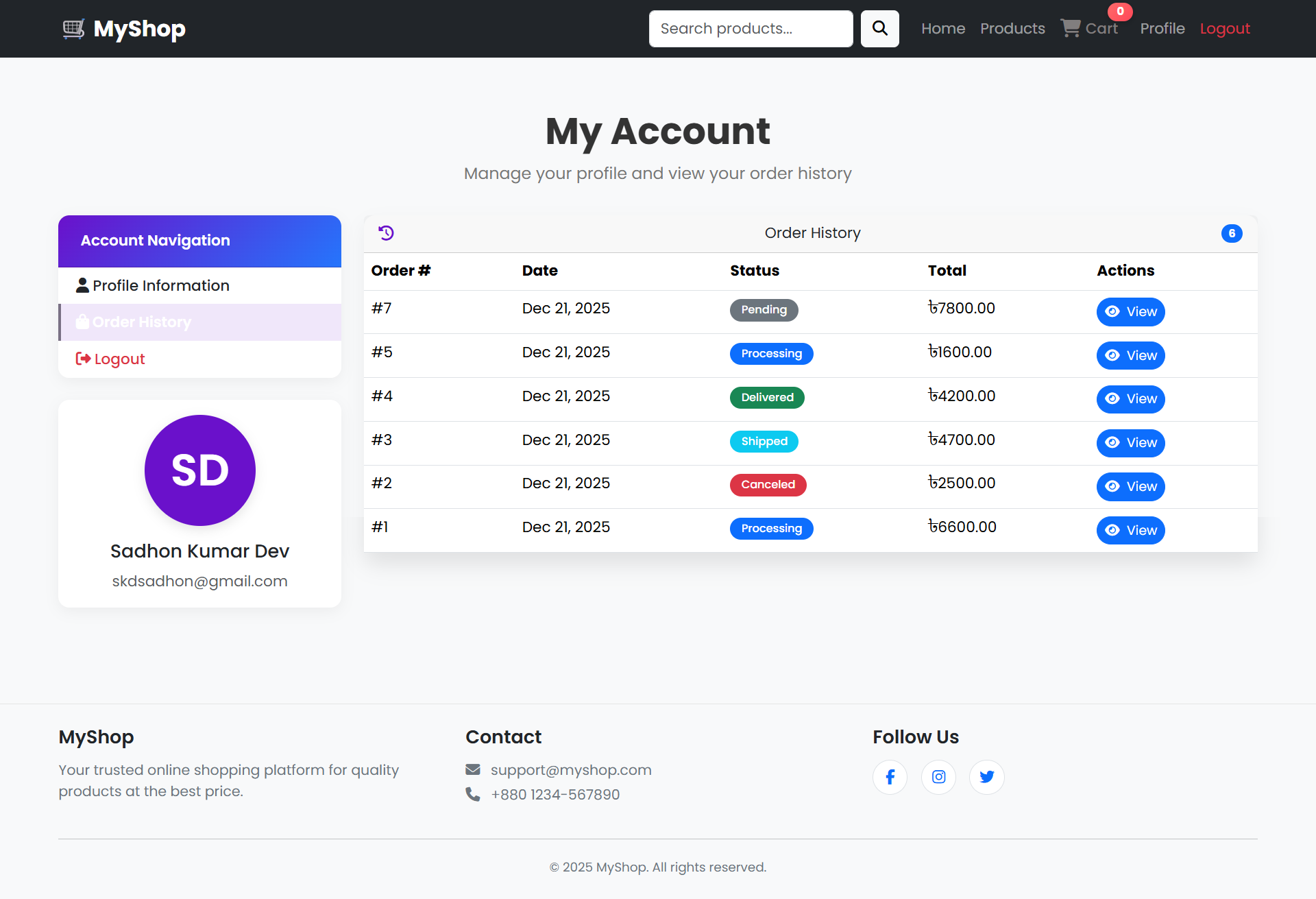The width and height of the screenshot is (1316, 899).
Task: Click the Logout link in the navbar
Action: tap(1225, 28)
